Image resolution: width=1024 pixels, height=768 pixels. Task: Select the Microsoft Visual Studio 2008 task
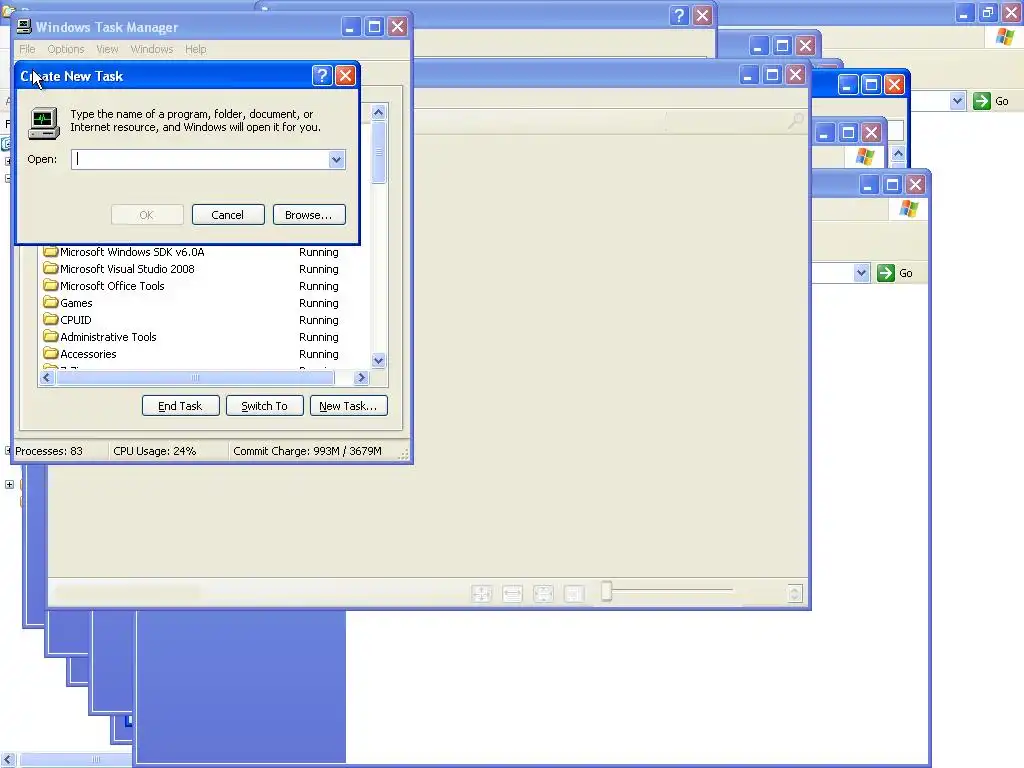point(127,269)
